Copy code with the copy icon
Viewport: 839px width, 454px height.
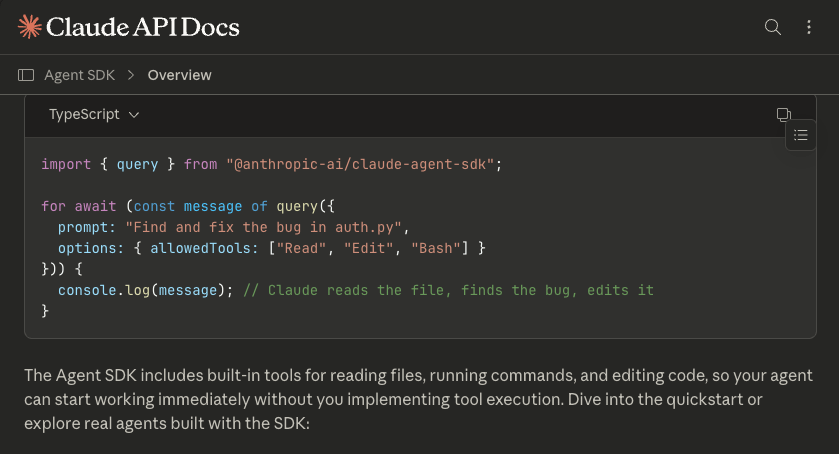[x=783, y=115]
